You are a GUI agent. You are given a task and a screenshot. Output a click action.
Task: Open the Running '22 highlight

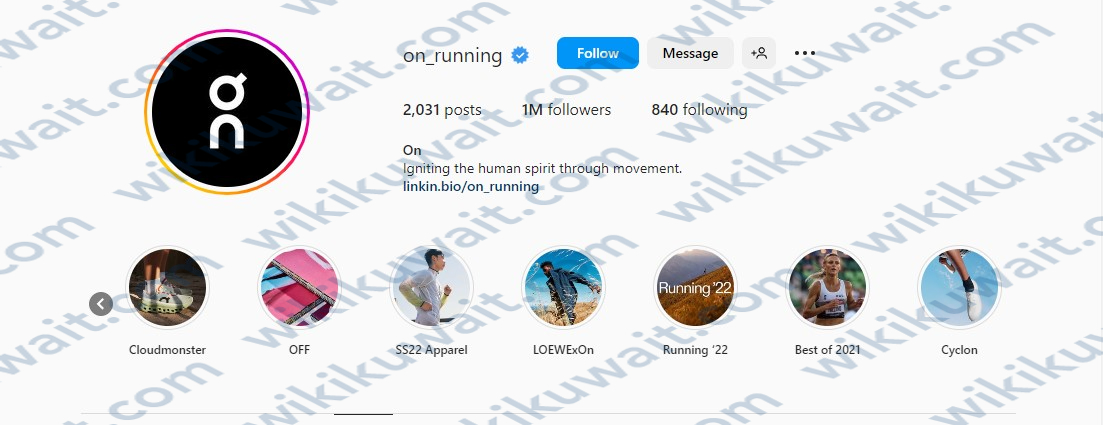695,287
